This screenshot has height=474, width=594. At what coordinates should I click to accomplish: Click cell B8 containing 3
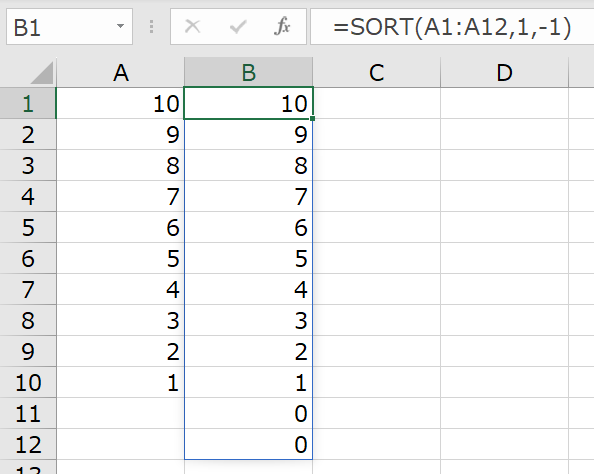(249, 320)
